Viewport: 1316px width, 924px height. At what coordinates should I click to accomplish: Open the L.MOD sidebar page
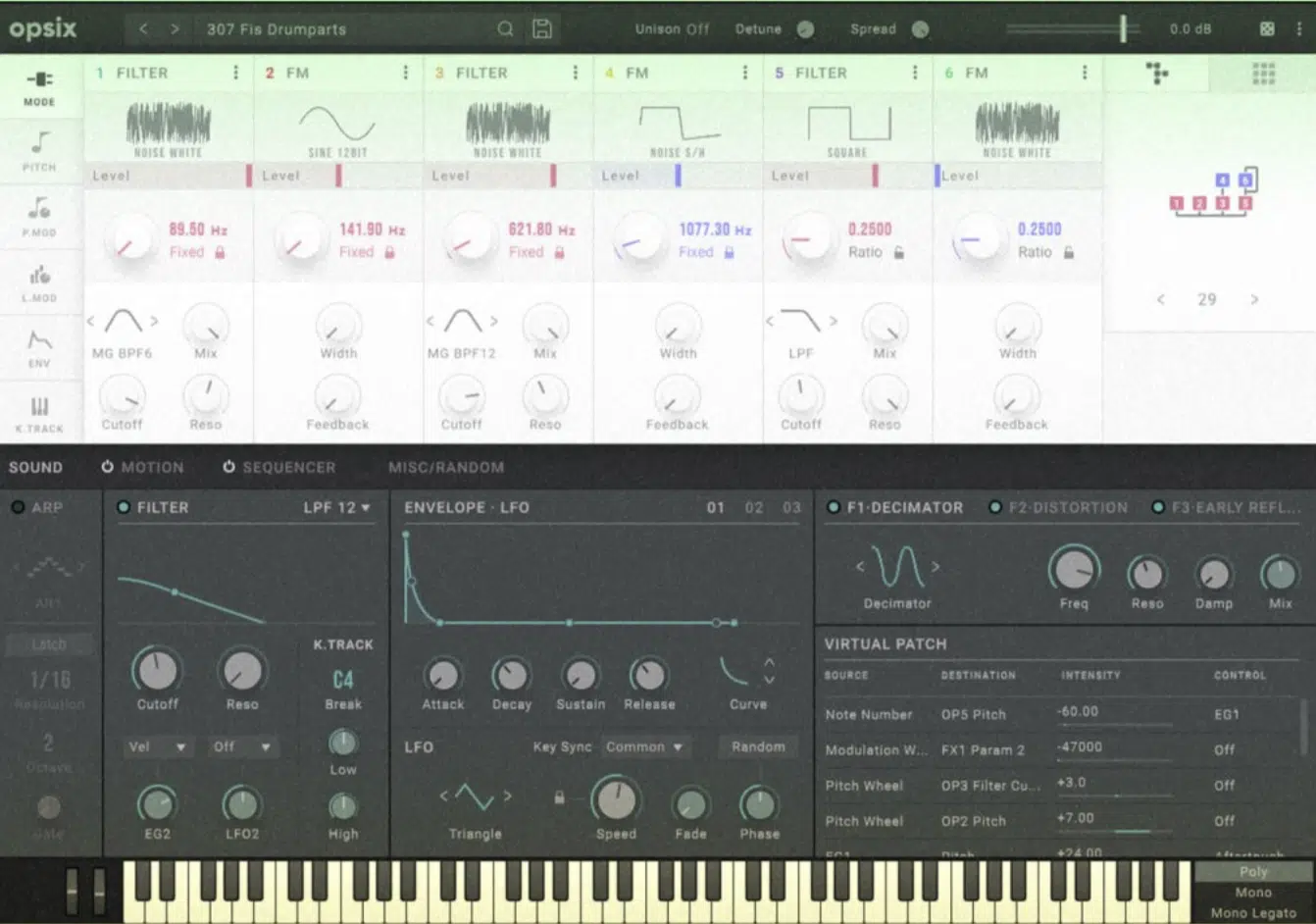[x=39, y=282]
